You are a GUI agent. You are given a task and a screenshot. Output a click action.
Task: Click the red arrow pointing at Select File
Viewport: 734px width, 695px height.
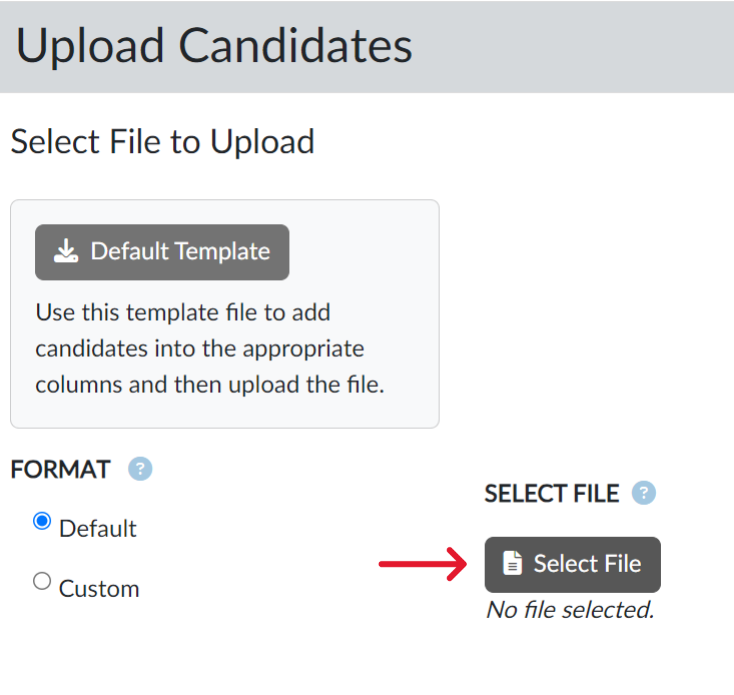tap(423, 565)
